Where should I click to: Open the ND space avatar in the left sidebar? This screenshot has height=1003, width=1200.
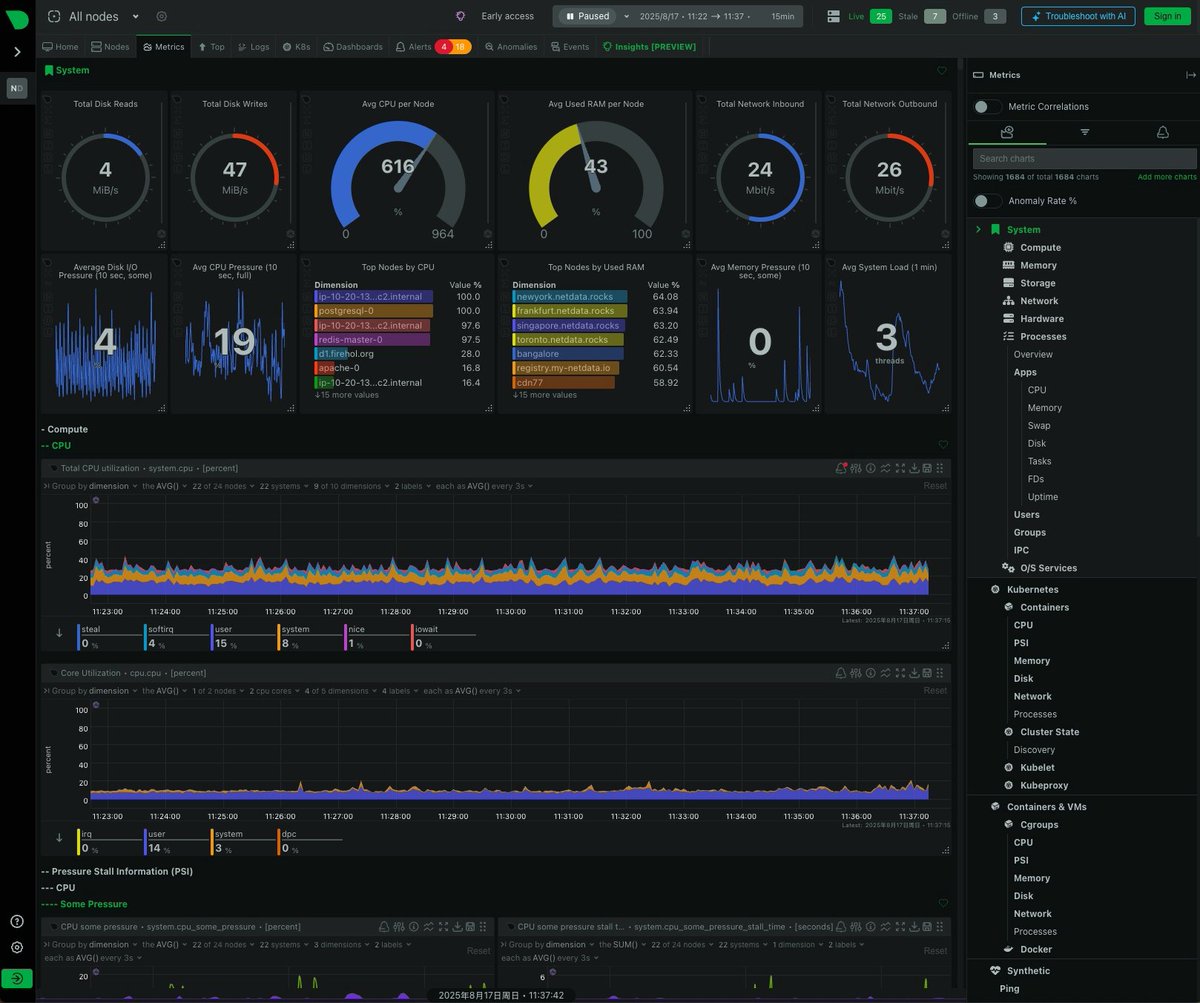tap(17, 89)
